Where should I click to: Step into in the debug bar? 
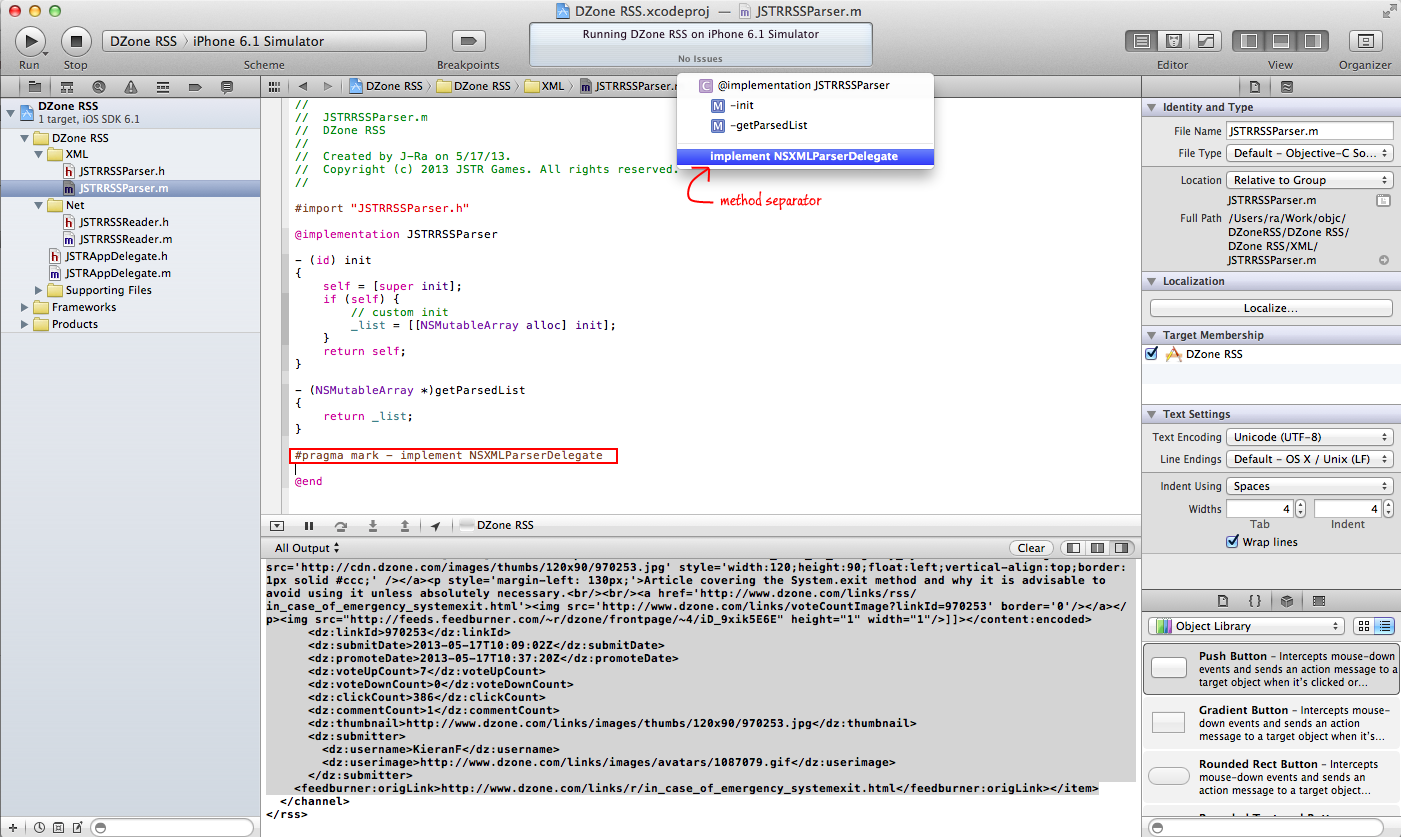click(373, 525)
